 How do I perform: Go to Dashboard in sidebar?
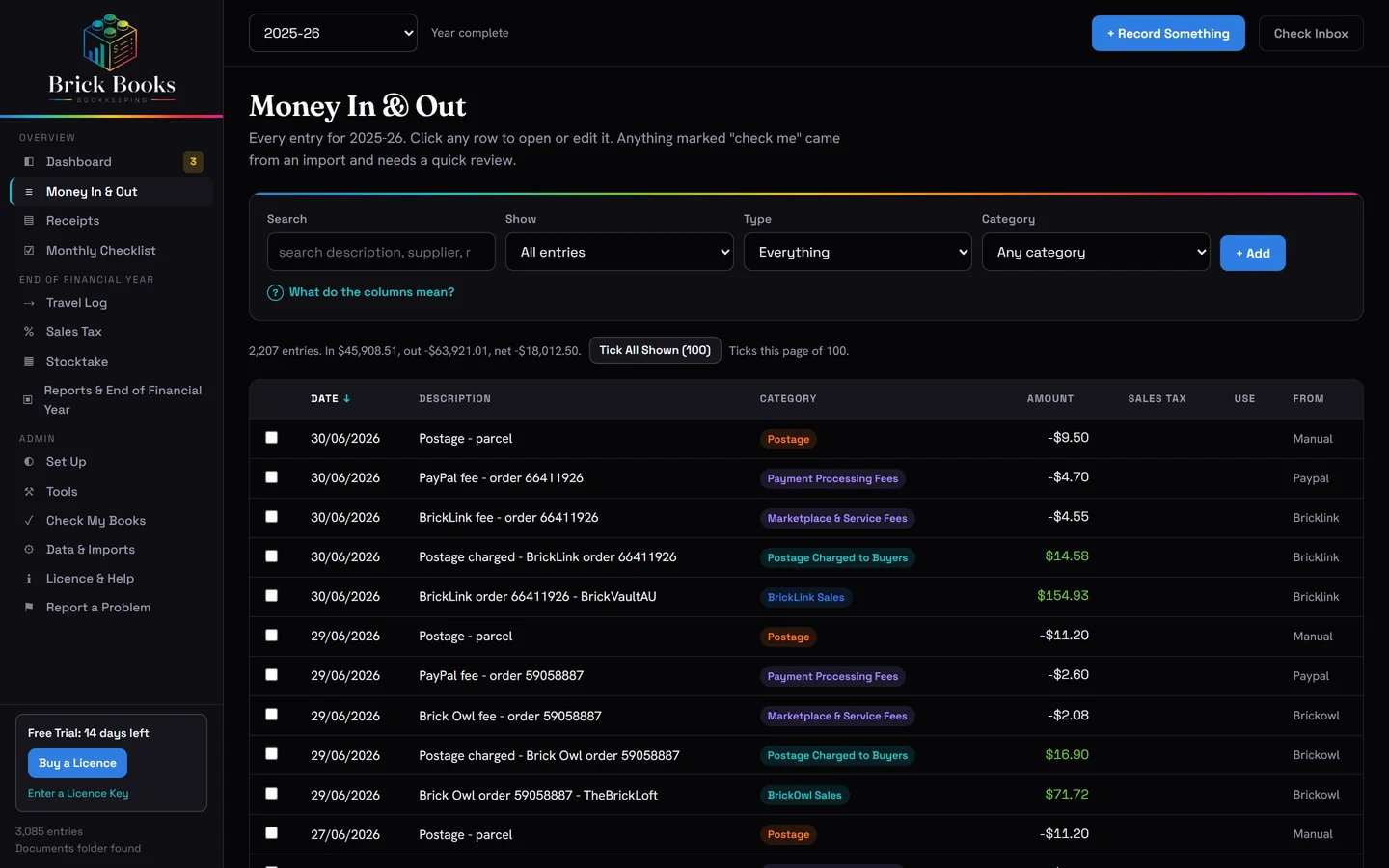[x=111, y=162]
